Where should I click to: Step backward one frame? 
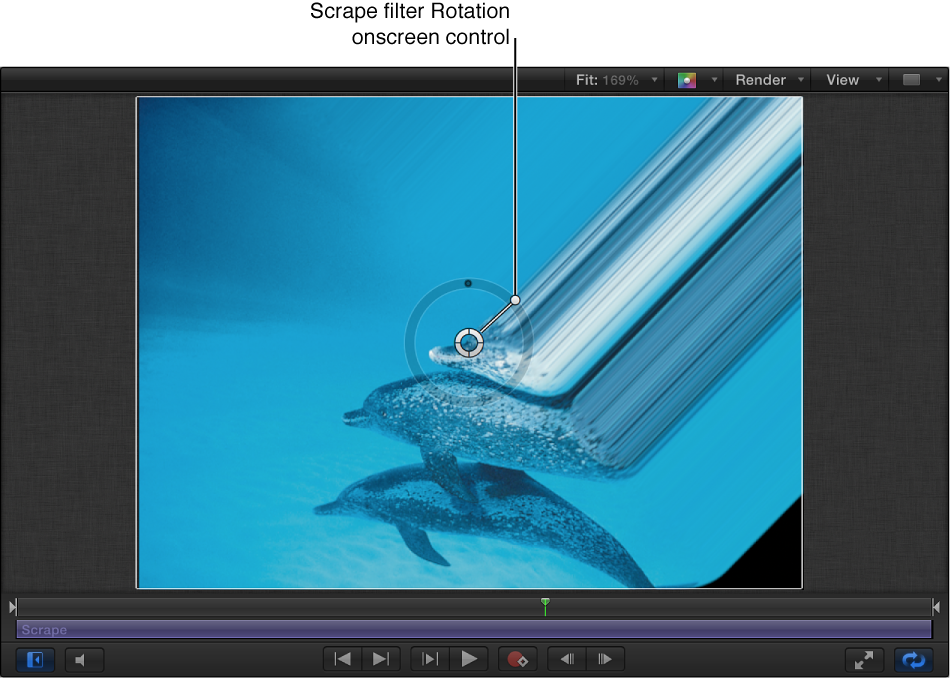tap(566, 659)
